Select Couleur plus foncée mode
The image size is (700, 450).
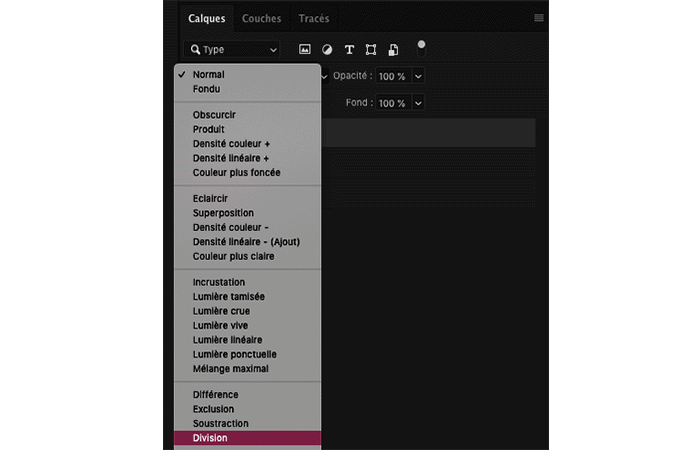(247, 172)
